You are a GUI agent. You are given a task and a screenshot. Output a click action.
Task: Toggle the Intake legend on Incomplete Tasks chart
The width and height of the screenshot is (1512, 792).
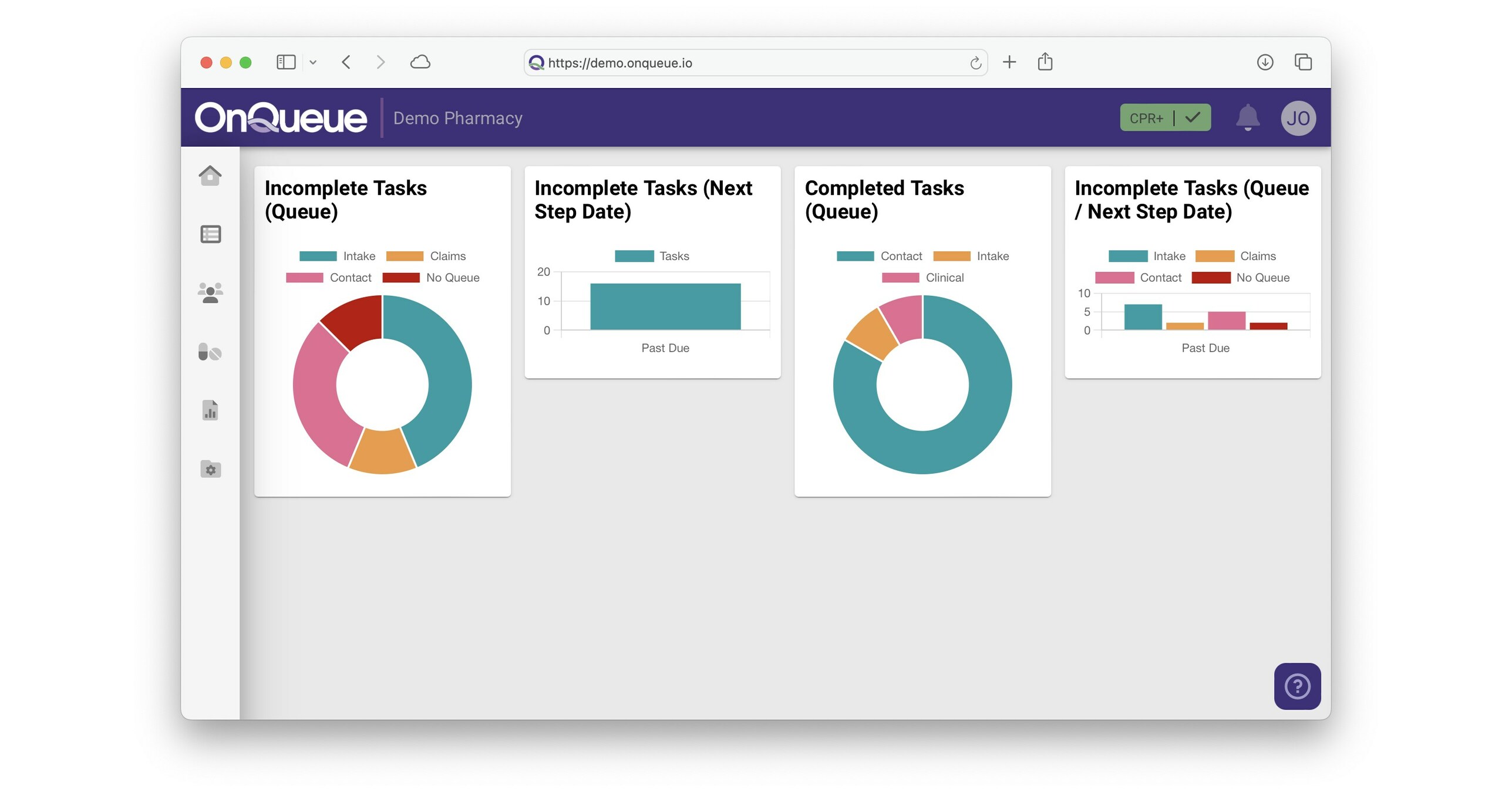click(338, 255)
